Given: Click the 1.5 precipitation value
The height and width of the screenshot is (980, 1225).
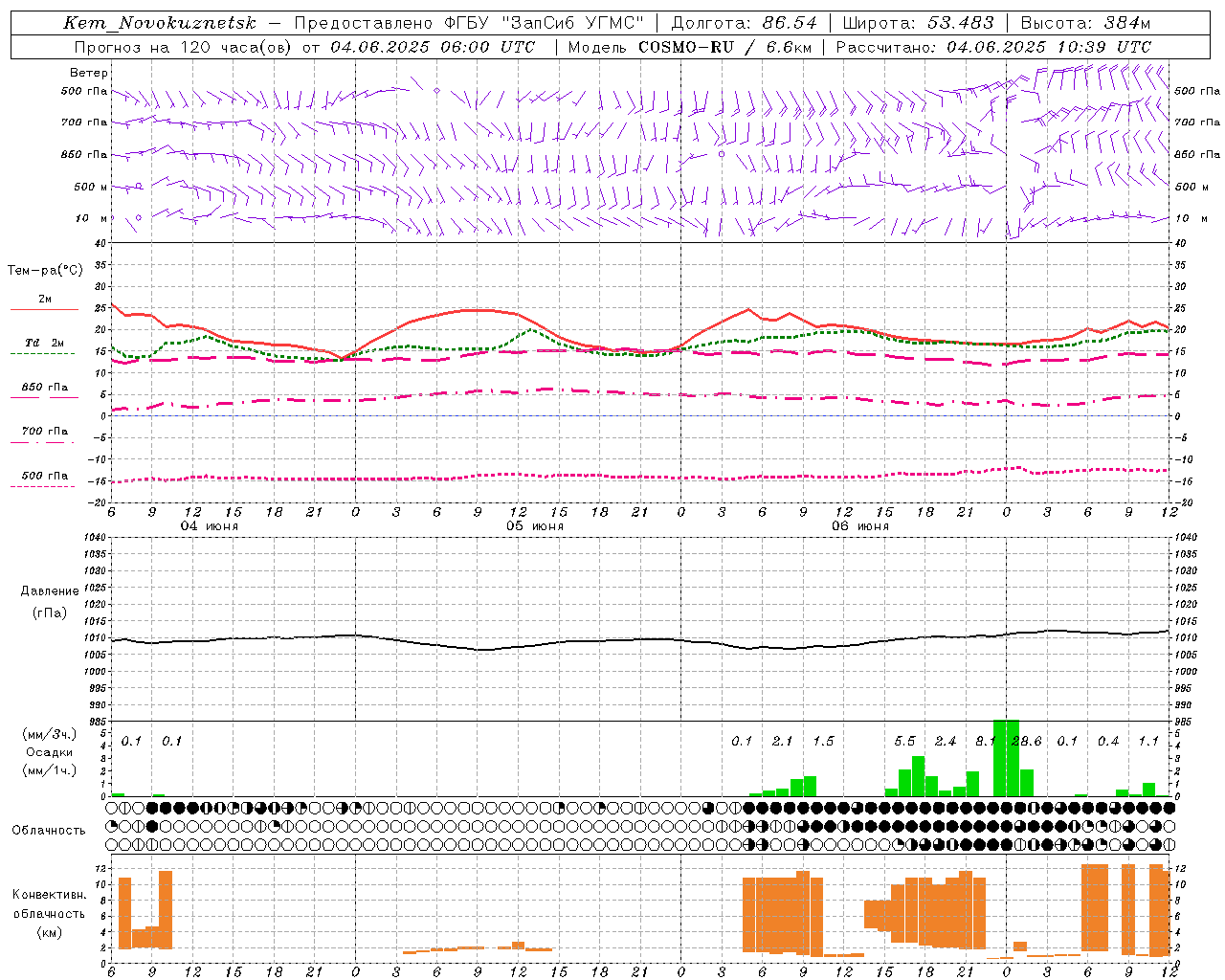Looking at the screenshot, I should 824,741.
